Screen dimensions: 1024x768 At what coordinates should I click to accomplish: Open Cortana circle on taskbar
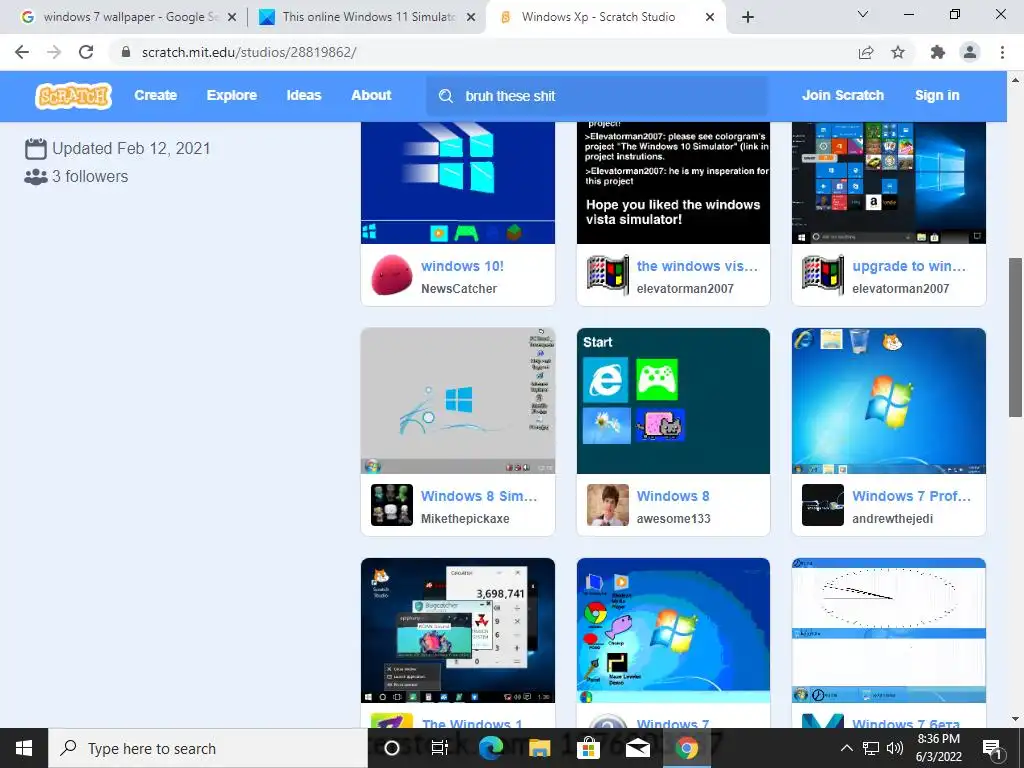click(x=392, y=748)
